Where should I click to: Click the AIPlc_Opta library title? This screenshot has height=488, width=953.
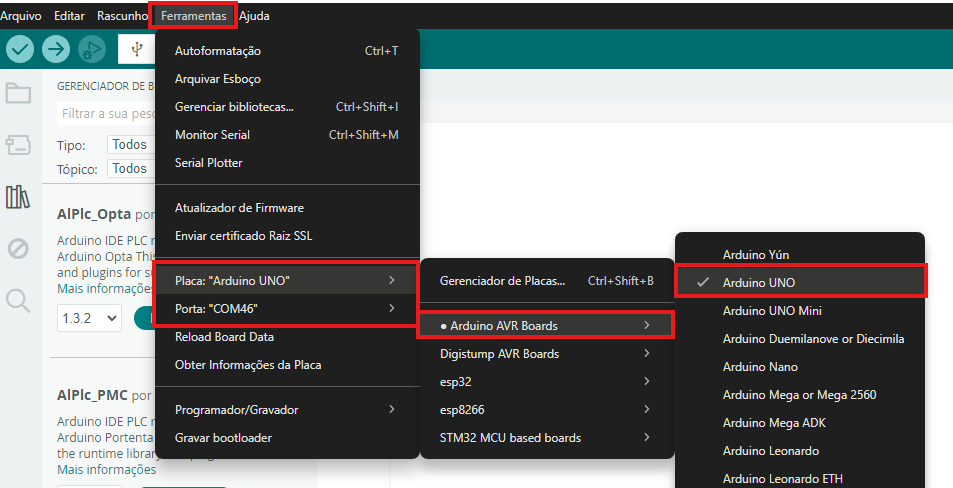click(94, 214)
